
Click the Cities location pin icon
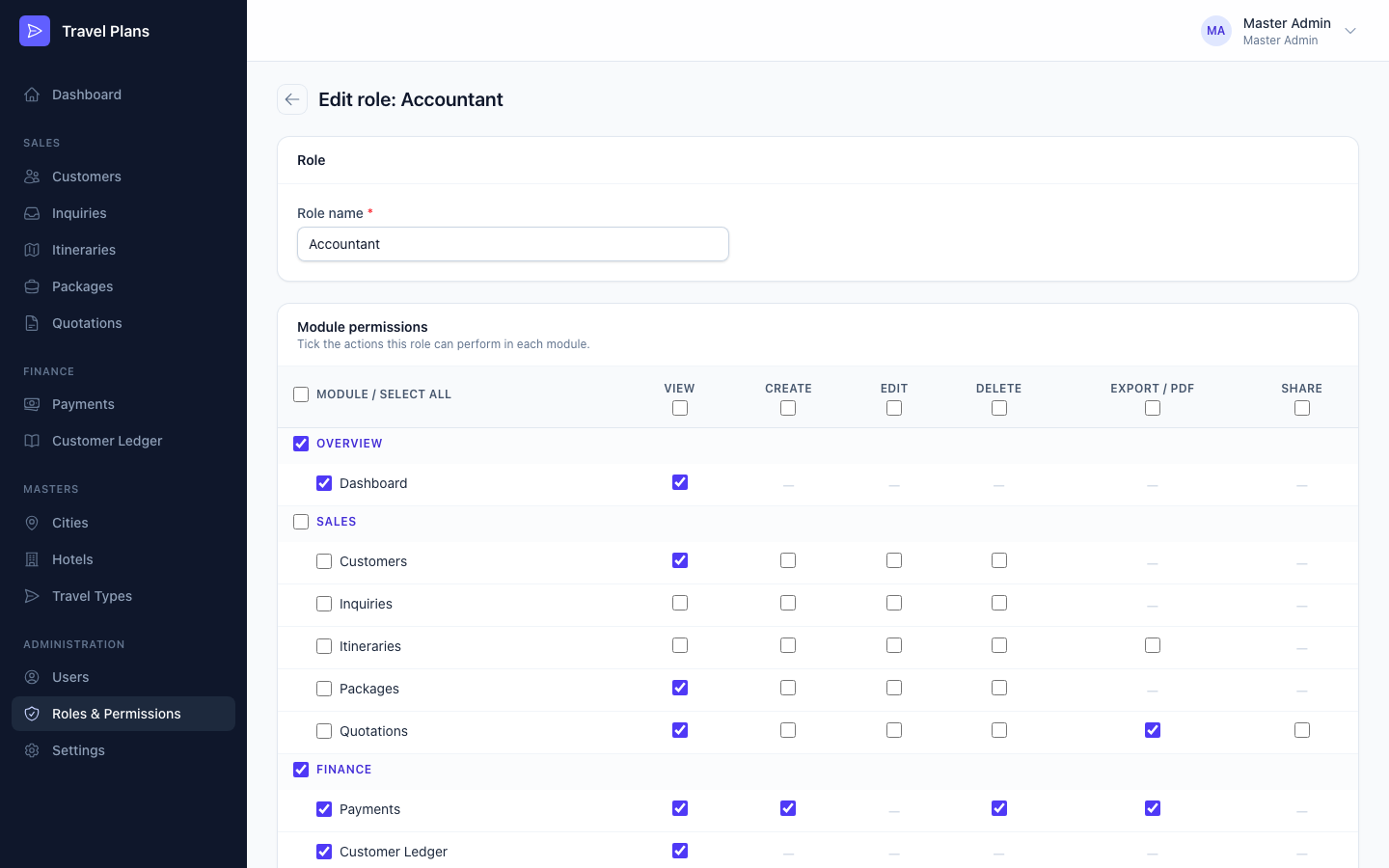32,523
